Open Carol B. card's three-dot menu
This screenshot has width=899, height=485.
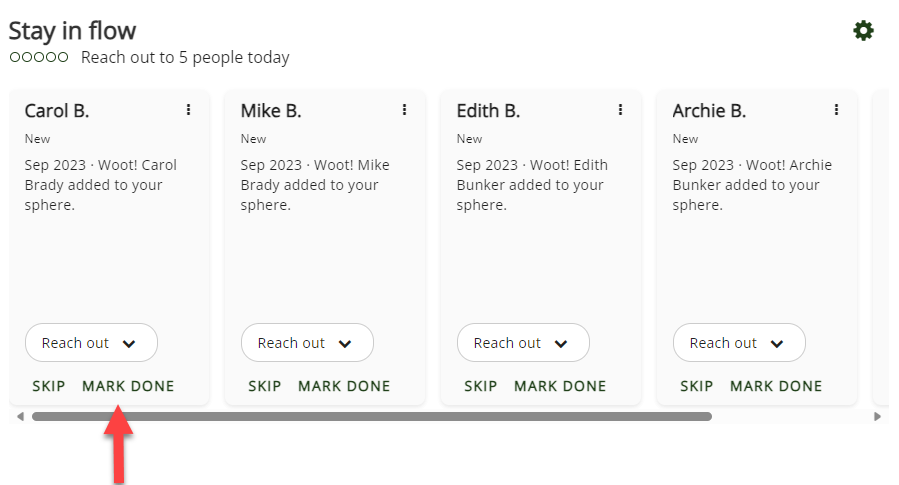[188, 110]
